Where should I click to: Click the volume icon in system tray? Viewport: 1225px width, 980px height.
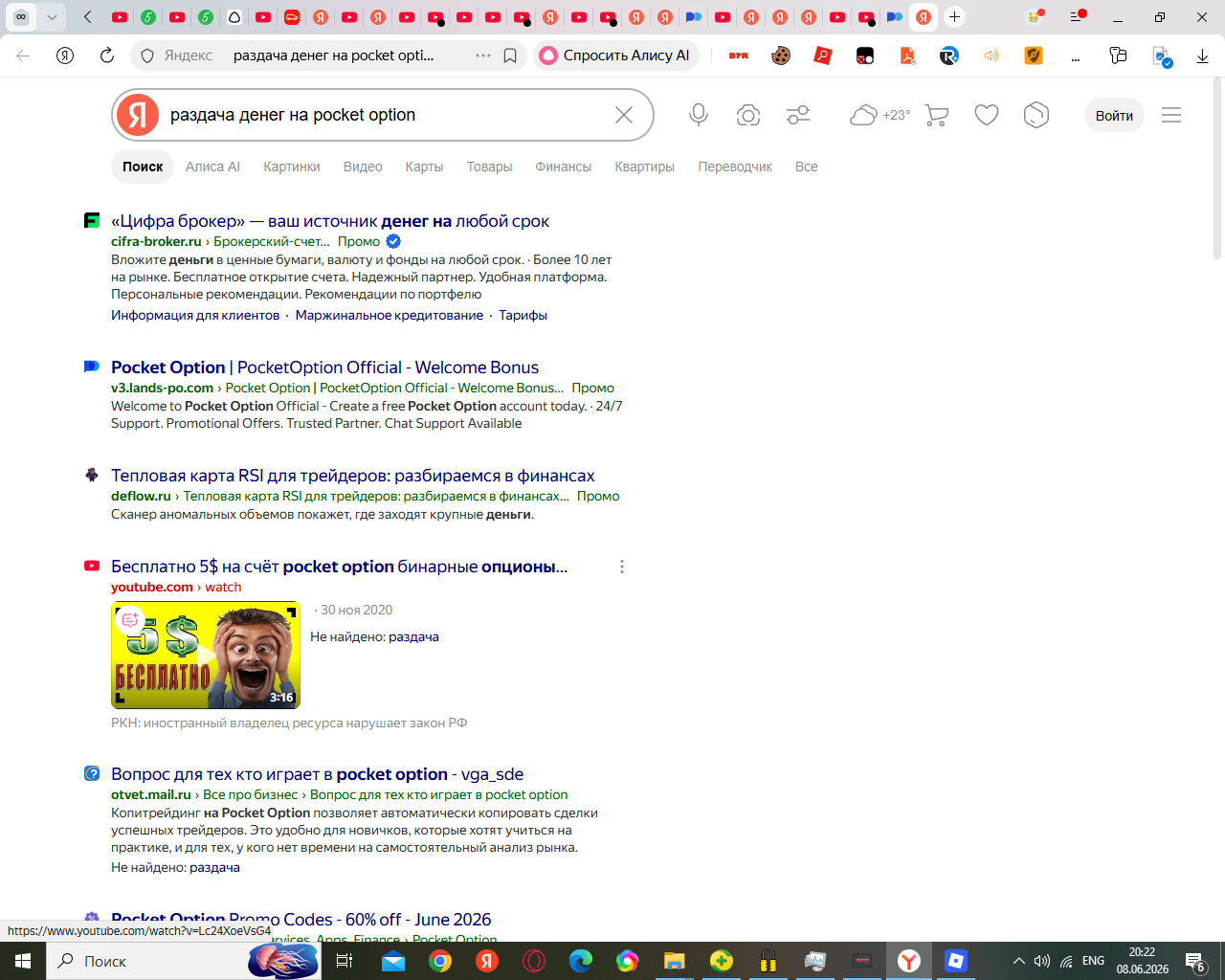(1042, 961)
